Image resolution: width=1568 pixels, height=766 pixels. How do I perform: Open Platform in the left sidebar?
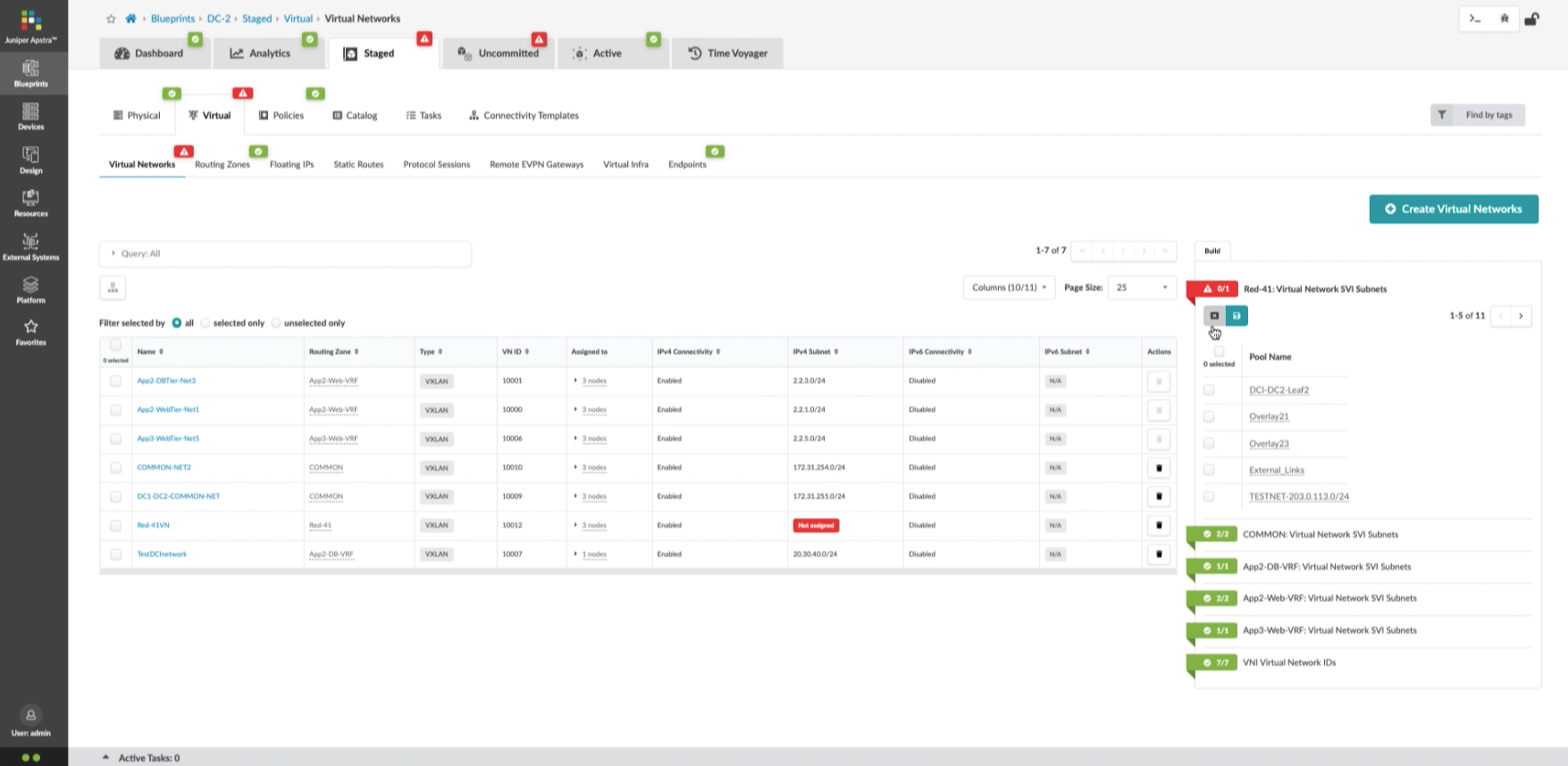coord(31,290)
